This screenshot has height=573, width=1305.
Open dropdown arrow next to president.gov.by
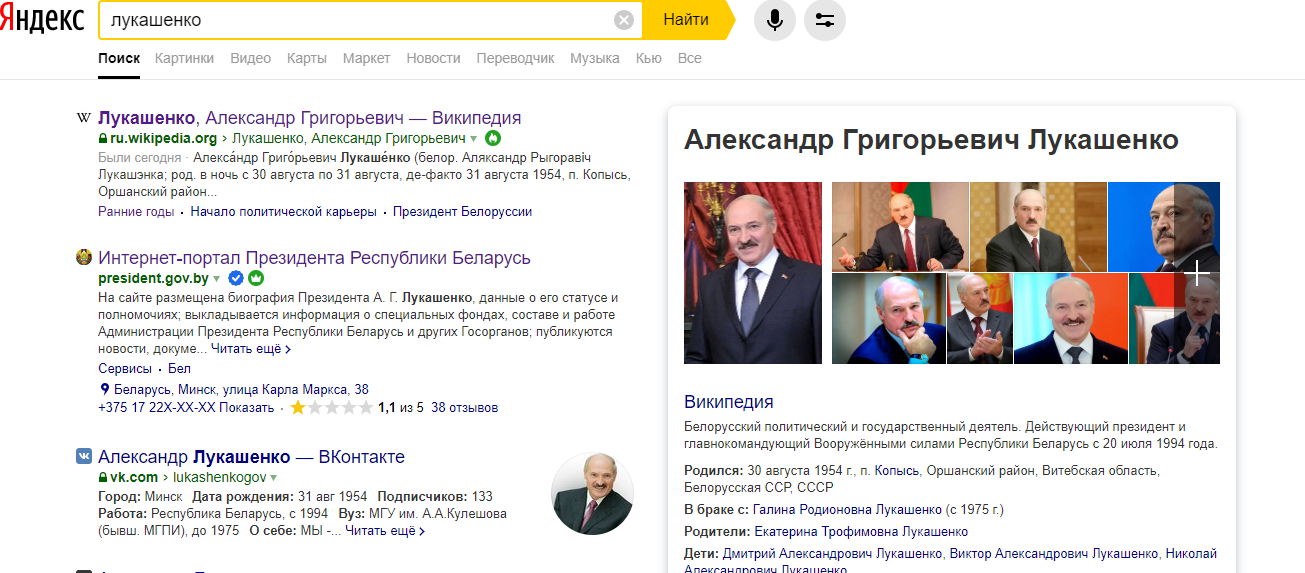tap(217, 279)
